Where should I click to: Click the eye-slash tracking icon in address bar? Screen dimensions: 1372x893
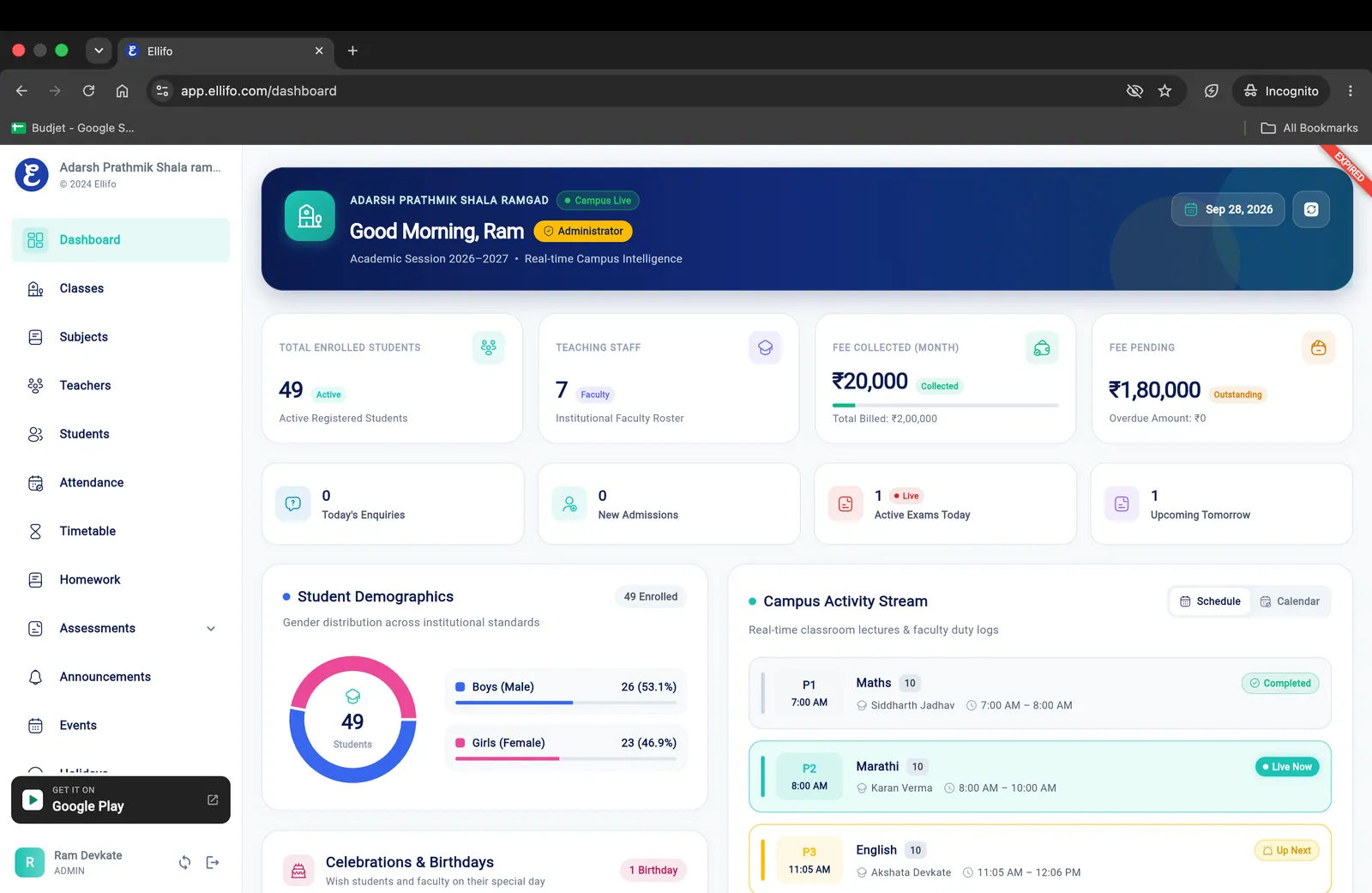pos(1134,91)
